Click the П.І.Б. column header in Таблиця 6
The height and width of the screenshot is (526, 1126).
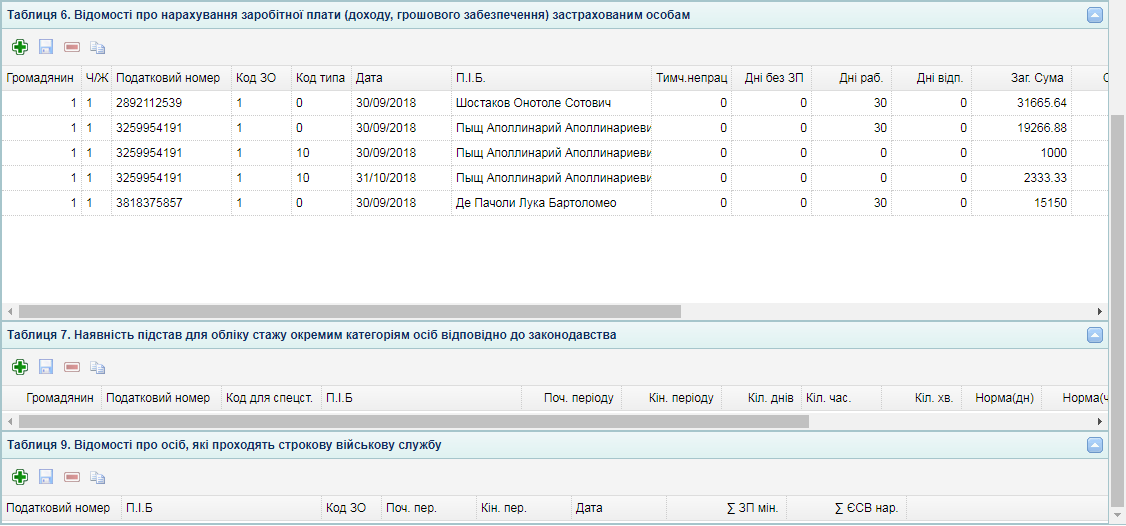[x=551, y=78]
